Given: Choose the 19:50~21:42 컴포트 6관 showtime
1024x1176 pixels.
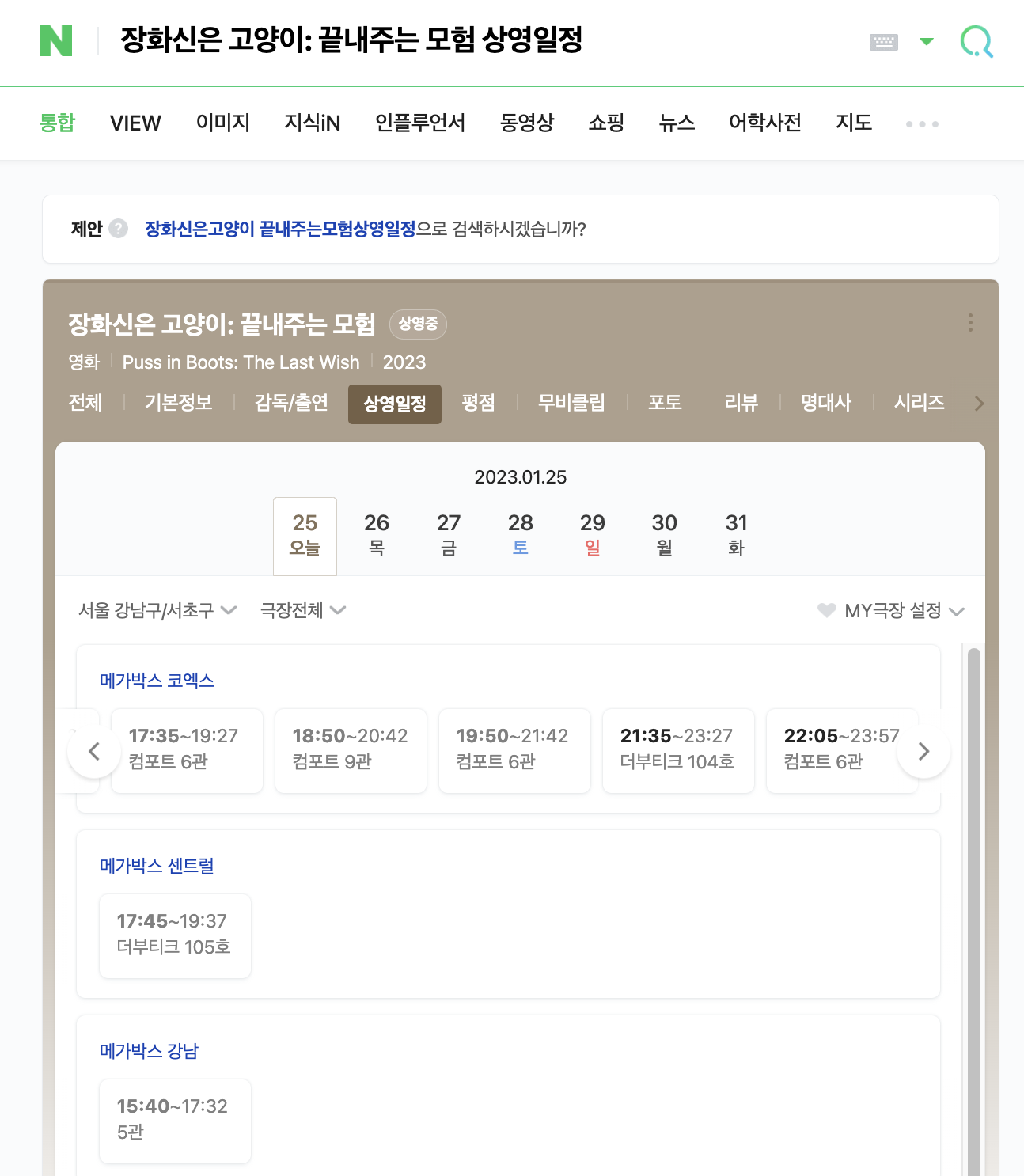Looking at the screenshot, I should click(x=514, y=750).
